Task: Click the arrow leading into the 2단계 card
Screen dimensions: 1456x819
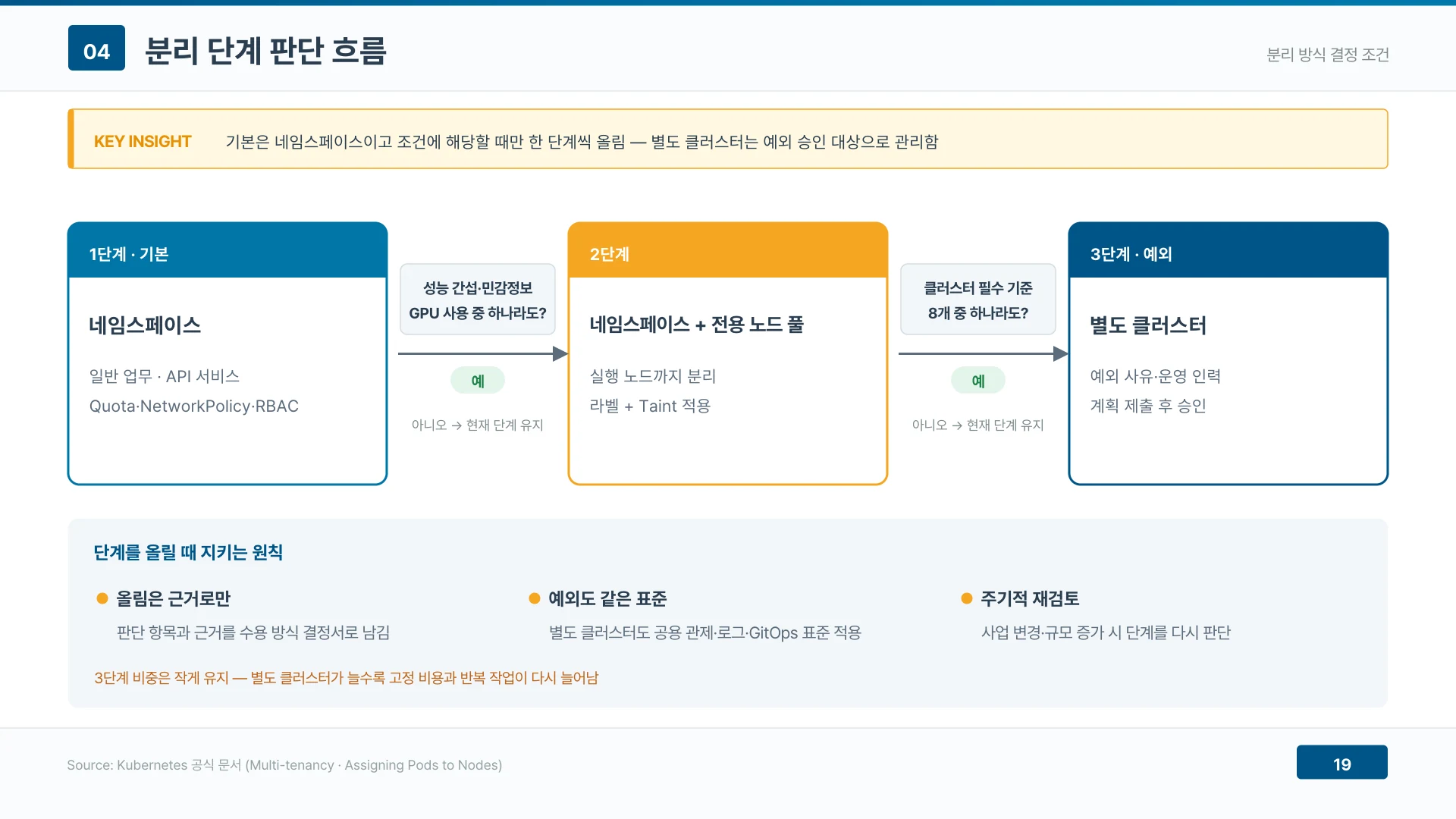Action: pos(483,353)
